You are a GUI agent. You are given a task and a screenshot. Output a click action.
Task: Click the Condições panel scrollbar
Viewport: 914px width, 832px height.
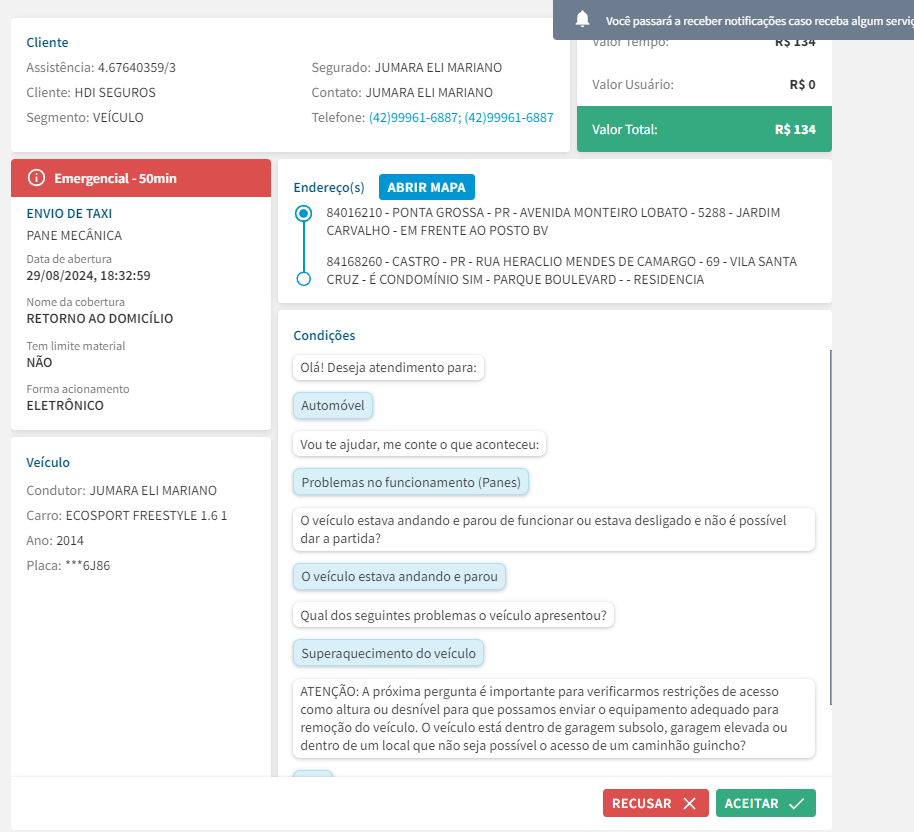[830, 520]
